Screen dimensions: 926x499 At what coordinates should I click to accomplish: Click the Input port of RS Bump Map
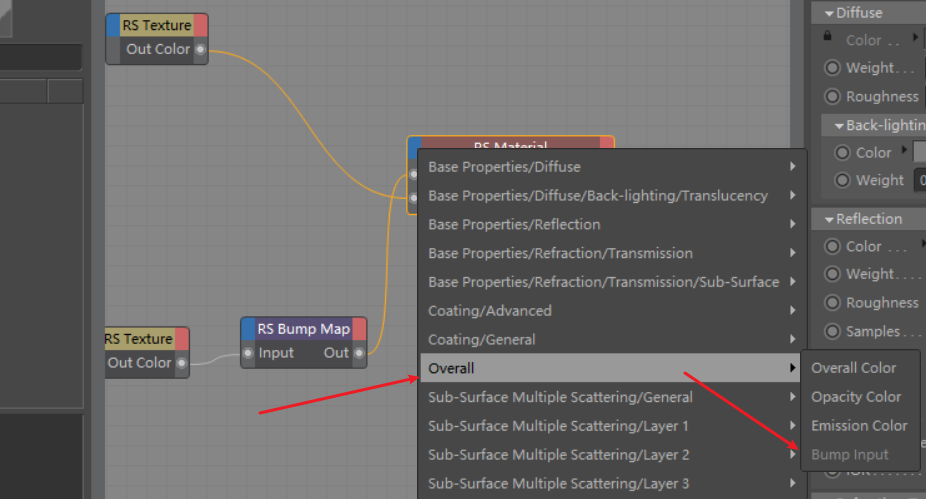(x=248, y=353)
